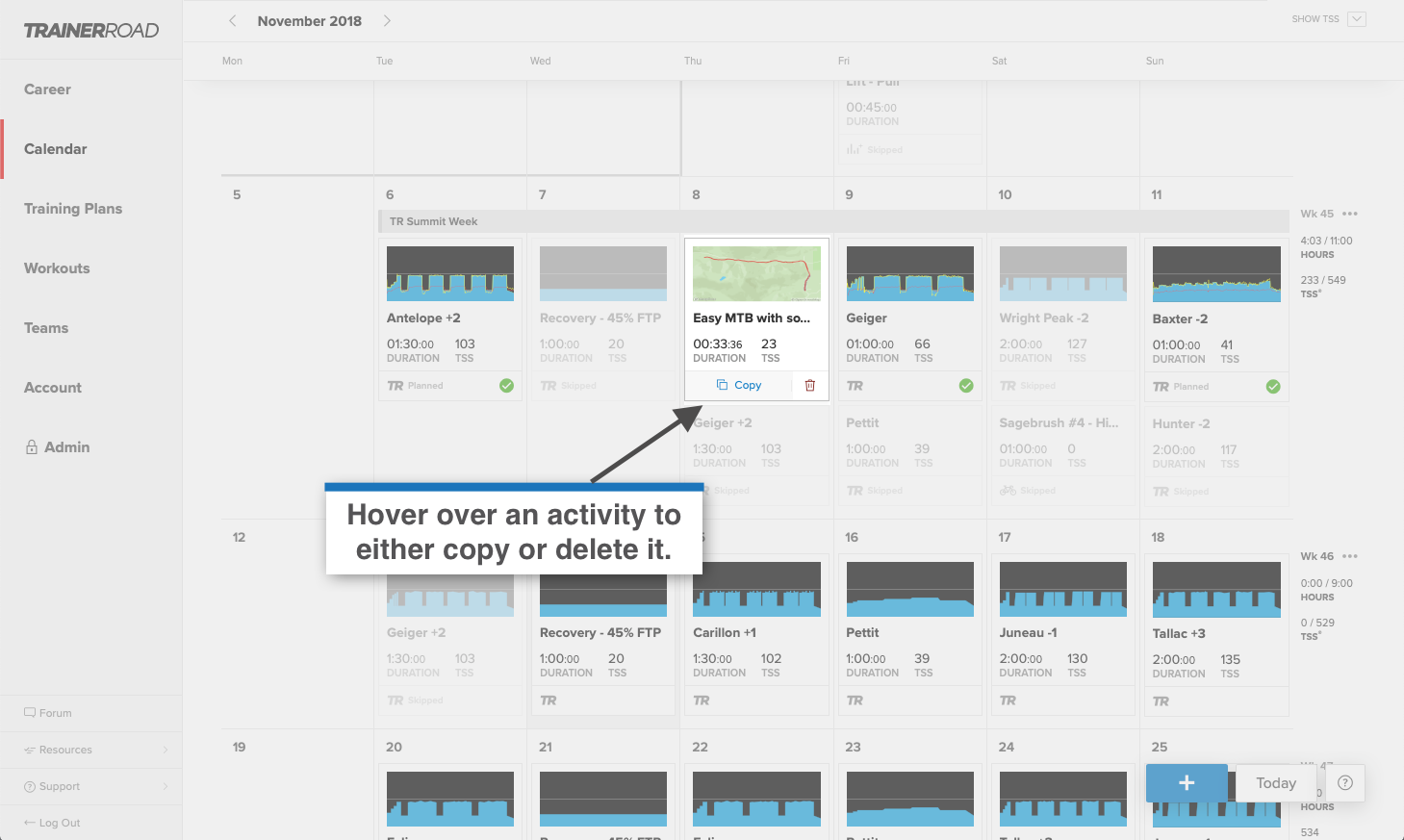Open Baxter -2 workout chart
Viewport: 1404px width, 840px height.
pyautogui.click(x=1216, y=274)
